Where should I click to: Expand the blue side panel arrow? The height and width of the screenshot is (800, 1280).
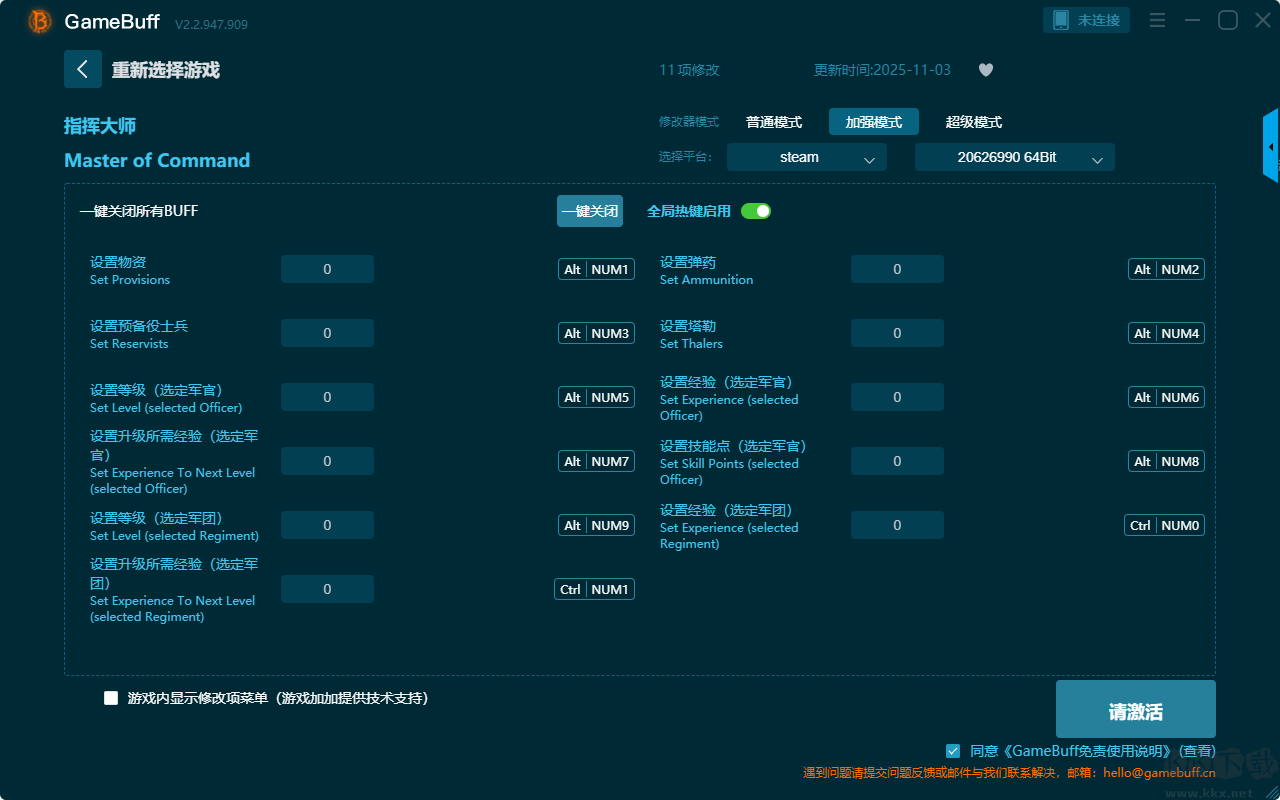[x=1271, y=147]
